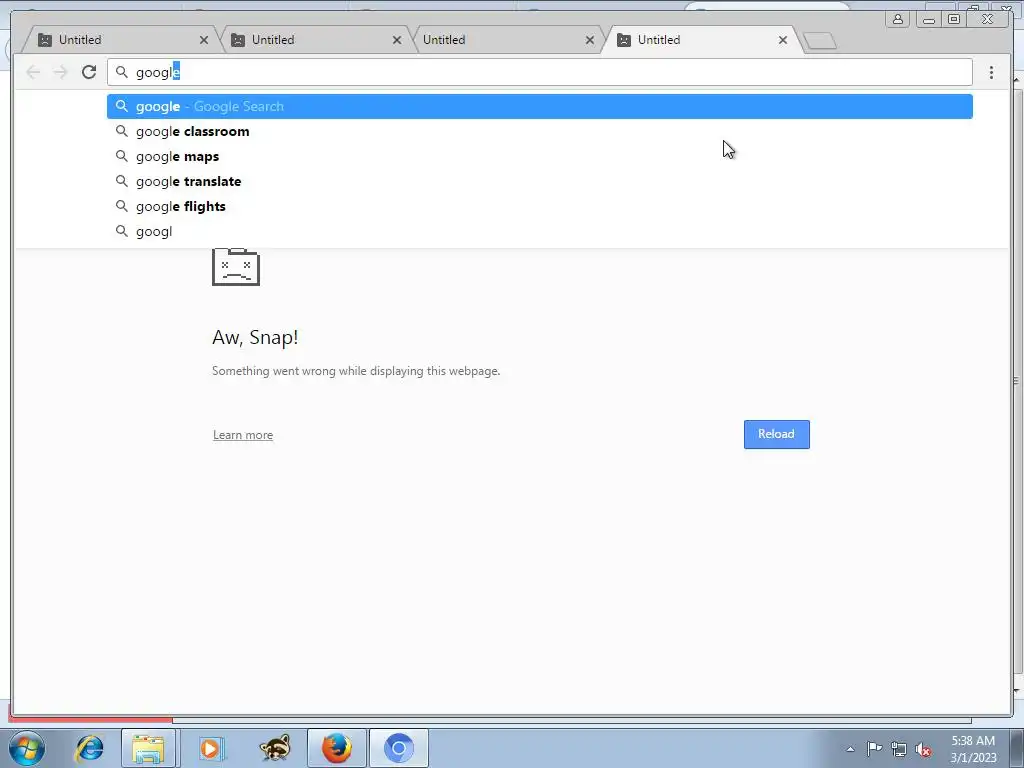Choose the 'google - Google Search' suggestion
Image resolution: width=1024 pixels, height=768 pixels.
click(x=539, y=106)
